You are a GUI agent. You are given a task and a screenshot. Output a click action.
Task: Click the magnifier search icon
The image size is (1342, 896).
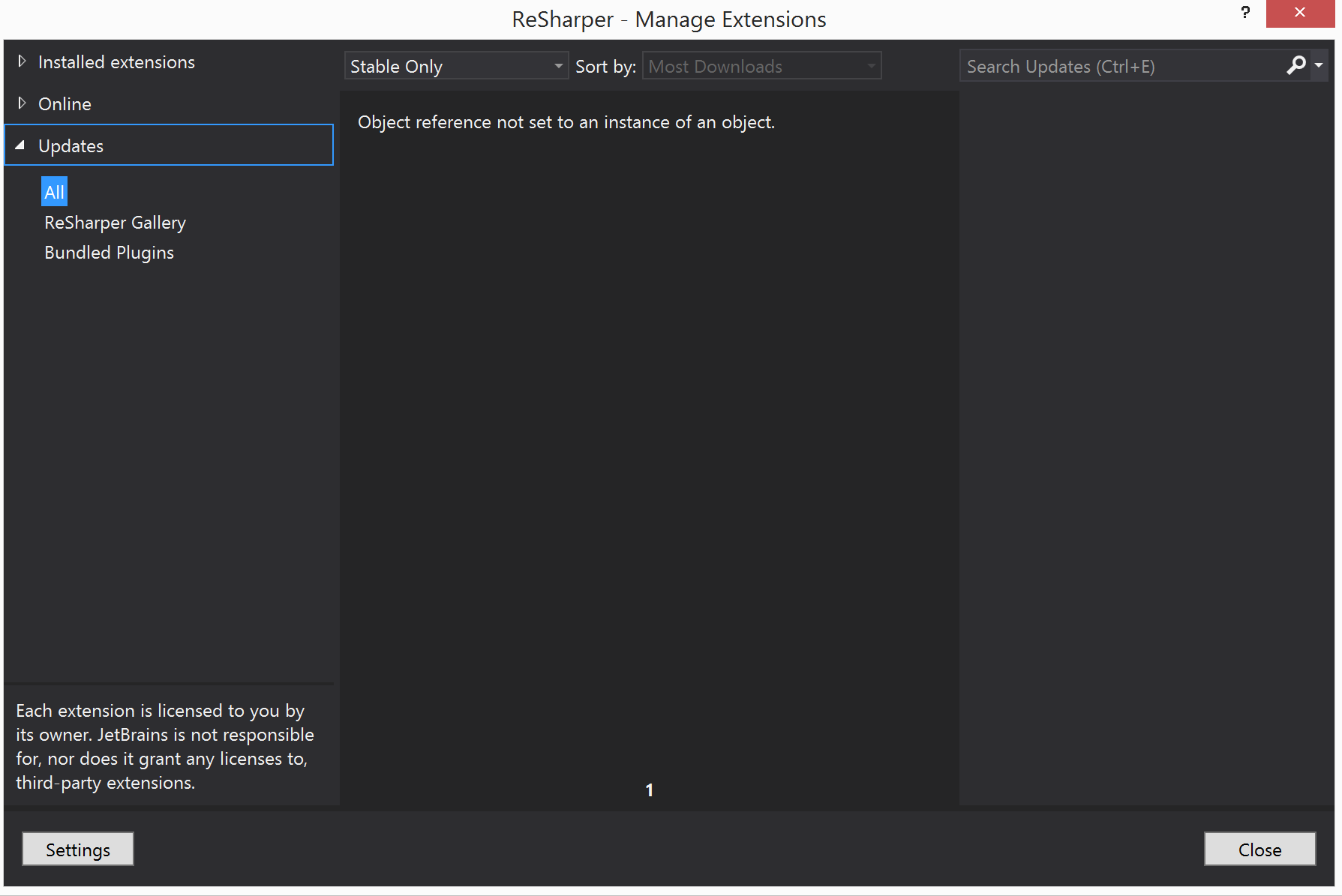point(1296,65)
